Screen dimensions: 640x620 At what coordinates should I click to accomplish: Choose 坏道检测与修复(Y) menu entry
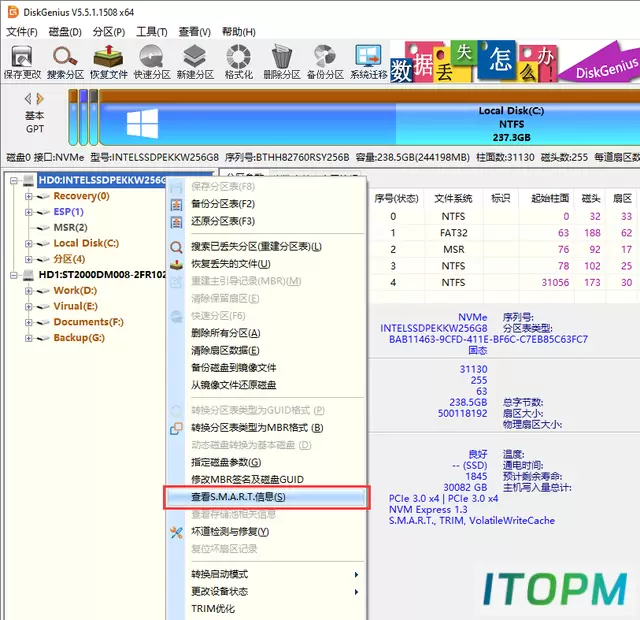click(230, 532)
